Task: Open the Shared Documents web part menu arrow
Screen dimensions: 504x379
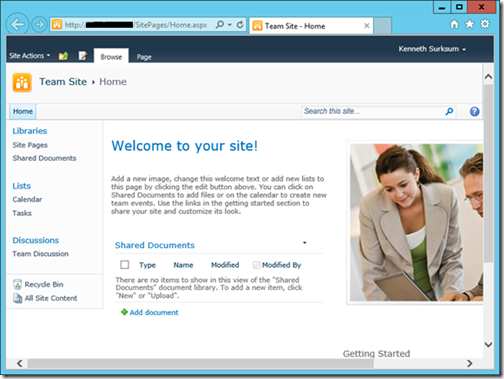Action: coord(304,243)
